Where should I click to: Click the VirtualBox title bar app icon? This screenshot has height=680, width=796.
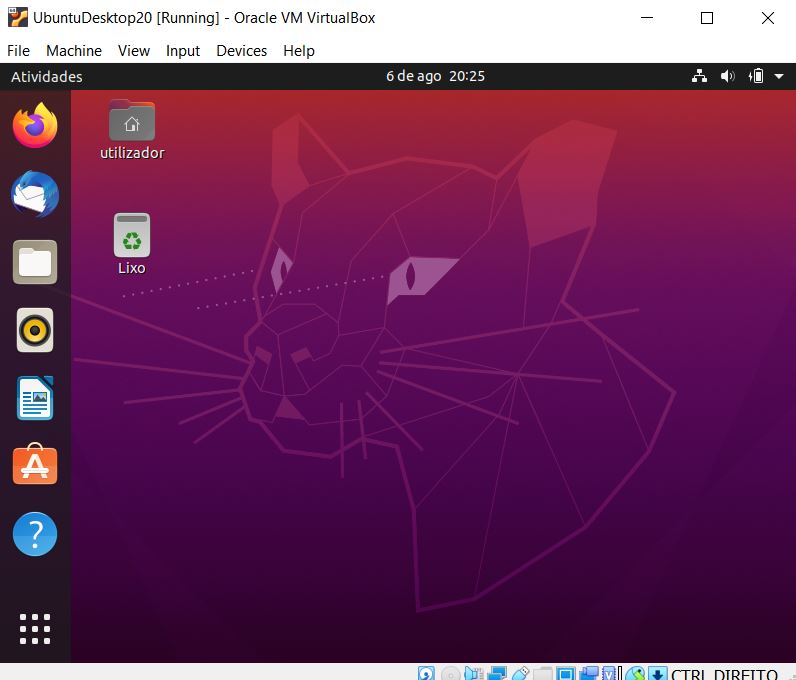18,17
